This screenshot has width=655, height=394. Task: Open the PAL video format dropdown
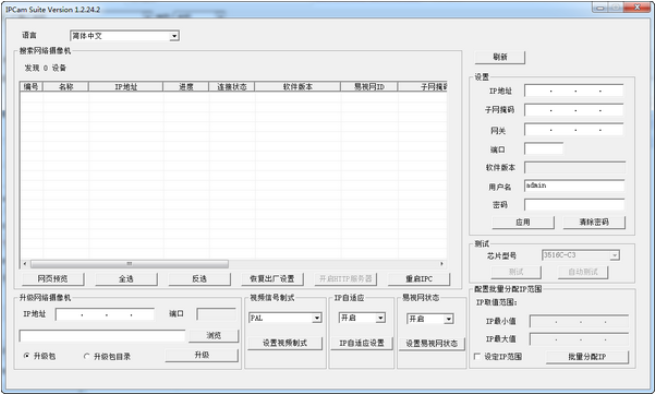tap(285, 318)
